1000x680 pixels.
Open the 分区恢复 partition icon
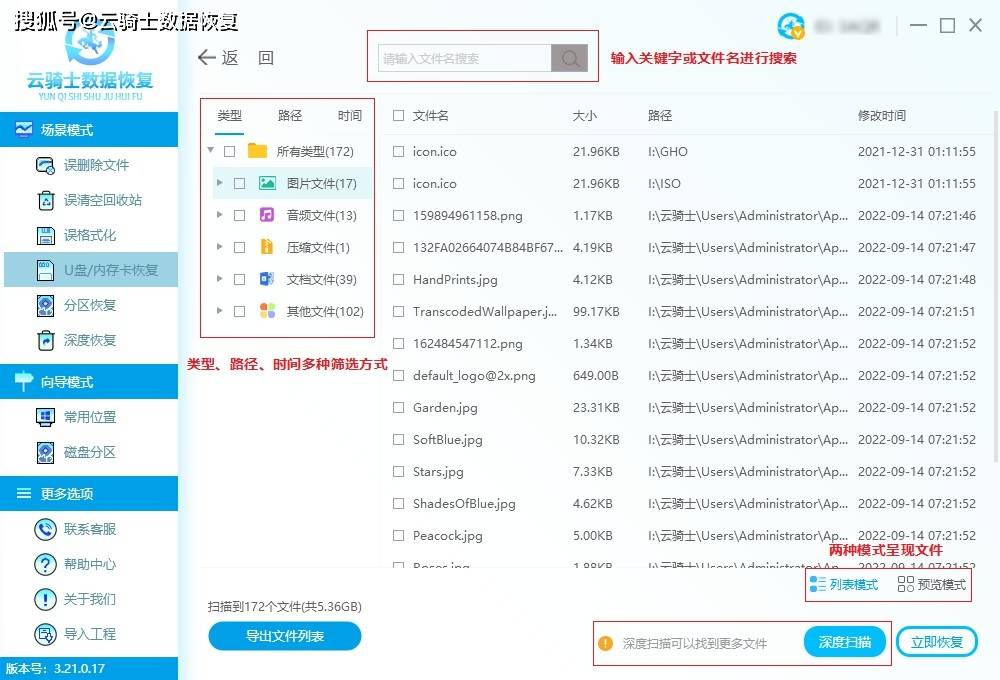(x=45, y=306)
